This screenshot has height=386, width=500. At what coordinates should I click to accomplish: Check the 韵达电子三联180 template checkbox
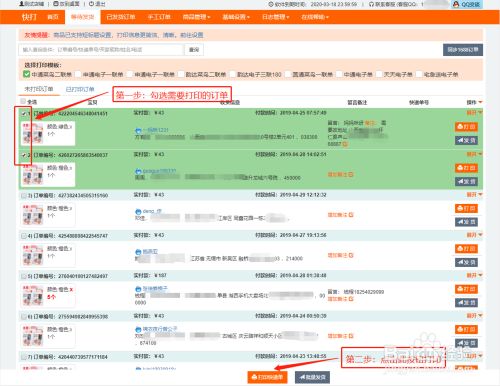coord(233,74)
